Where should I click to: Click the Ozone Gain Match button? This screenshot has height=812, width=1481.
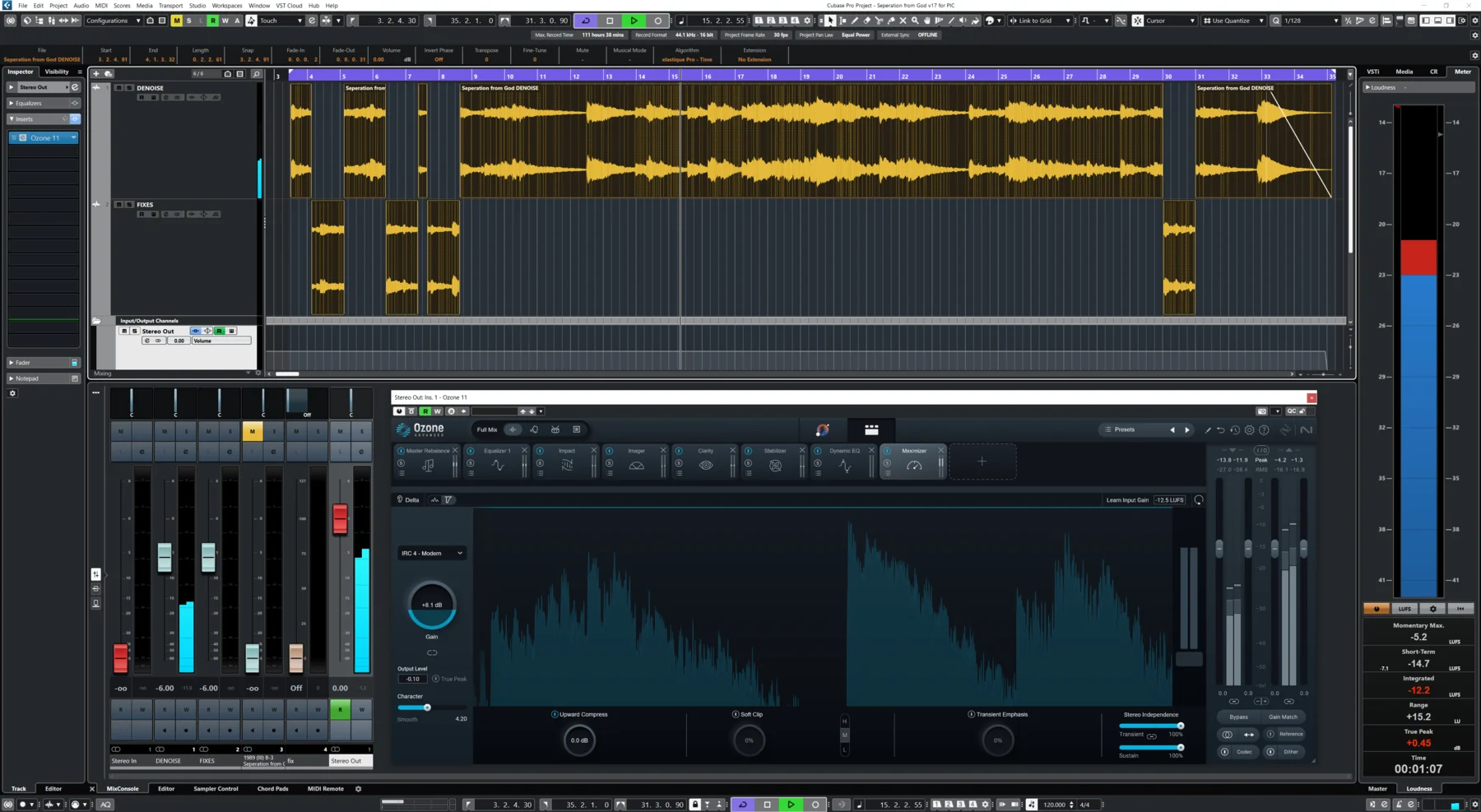tap(1283, 717)
